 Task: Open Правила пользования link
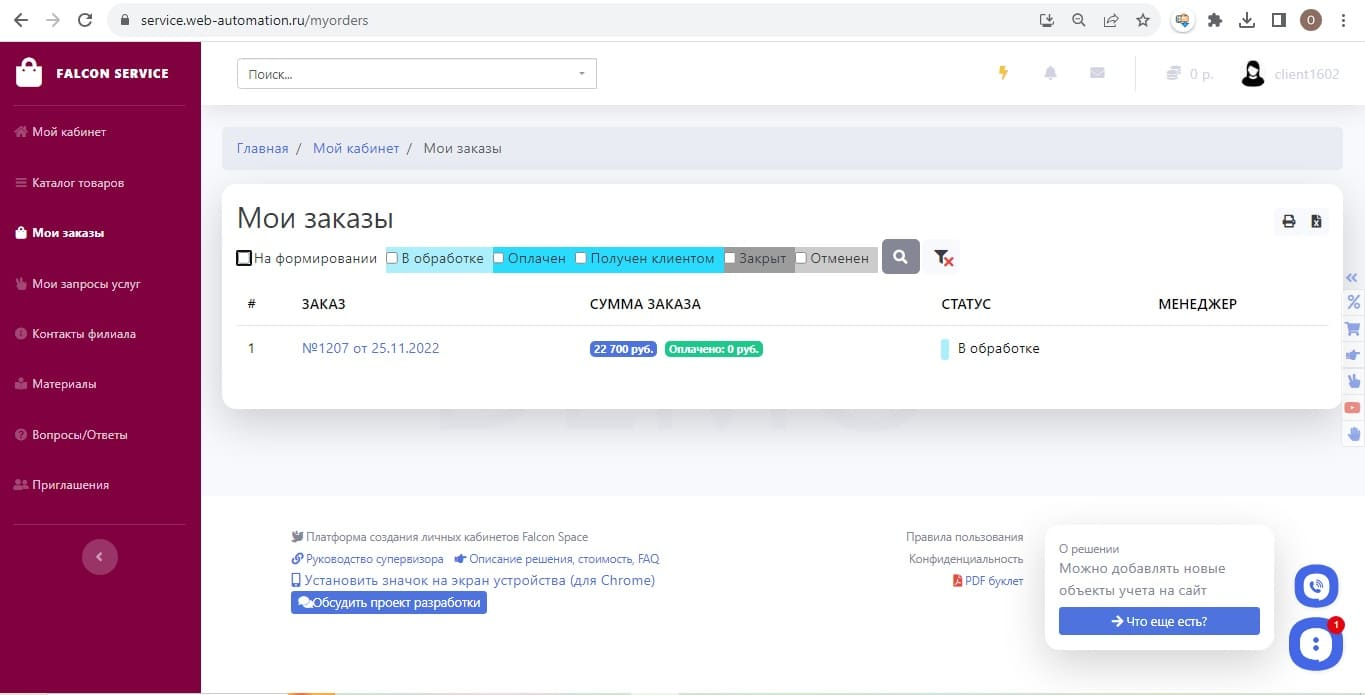(x=964, y=537)
